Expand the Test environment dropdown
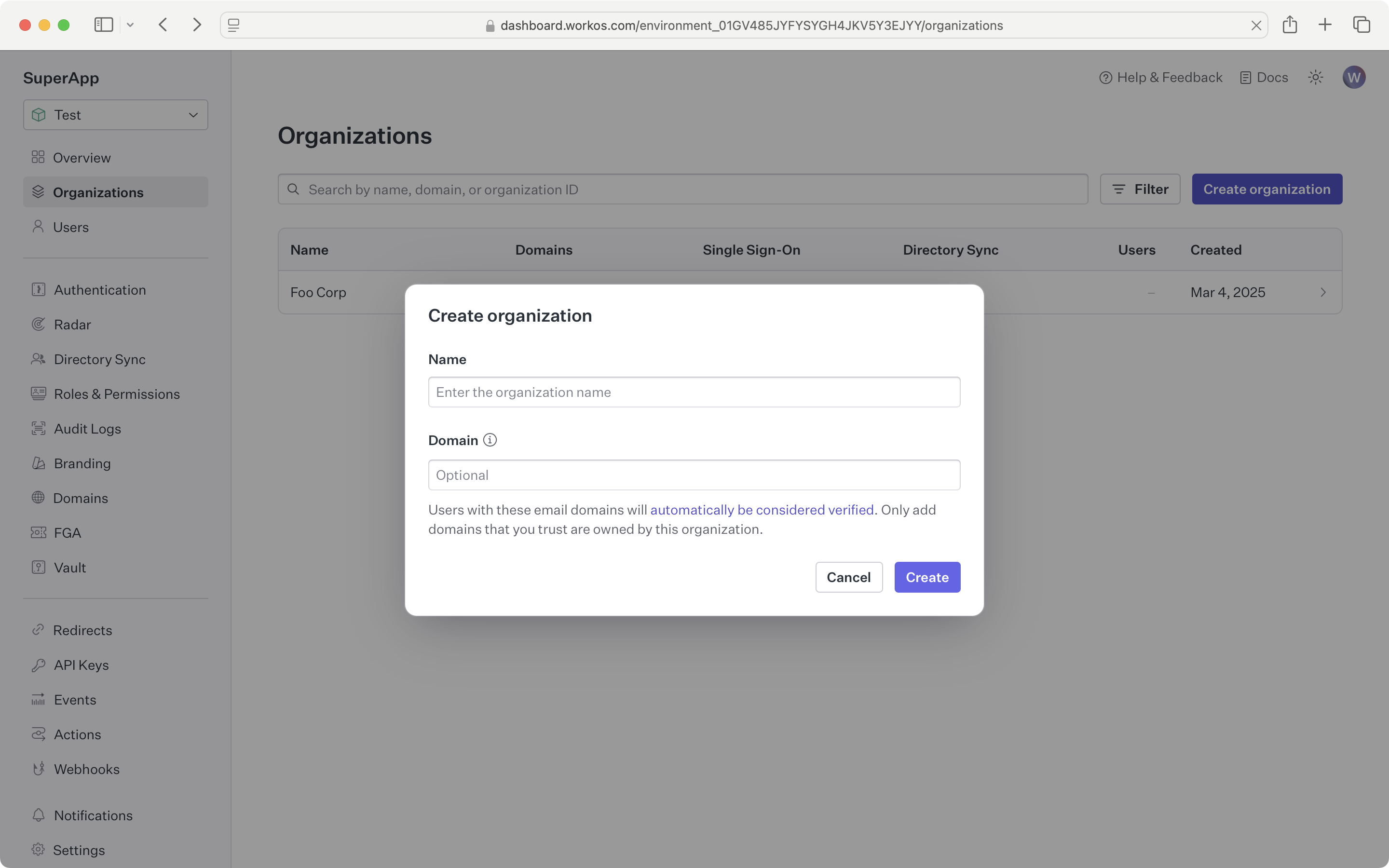Screen dimensions: 1389x868 pos(115,115)
